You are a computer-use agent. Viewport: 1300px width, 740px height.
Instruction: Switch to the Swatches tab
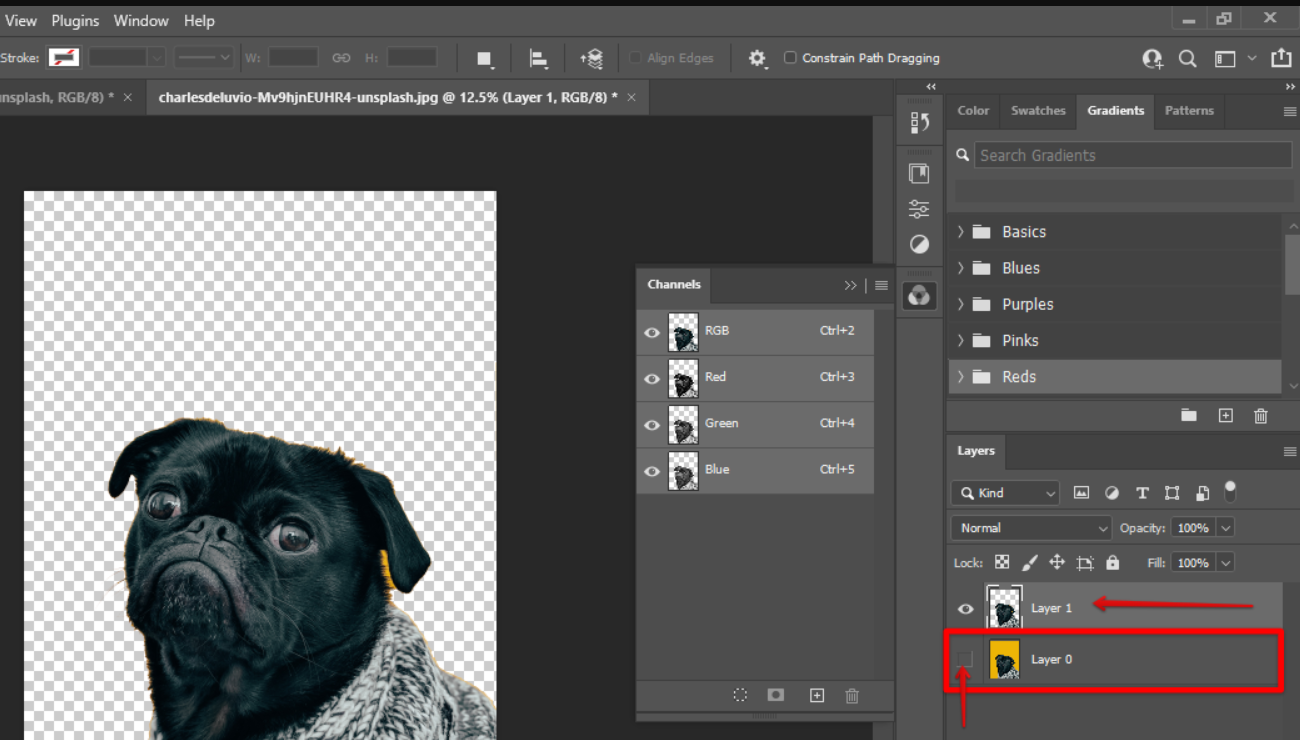(x=1037, y=111)
